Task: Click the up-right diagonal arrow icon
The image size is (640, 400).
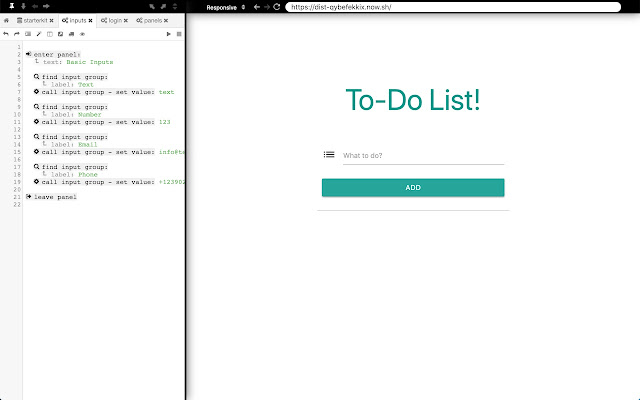Action: tap(163, 6)
